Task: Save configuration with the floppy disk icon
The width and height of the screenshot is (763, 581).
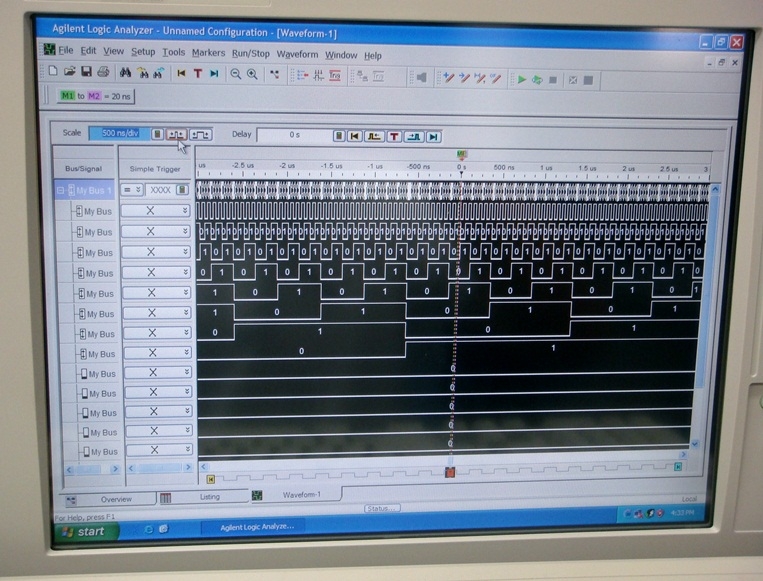Action: coord(86,72)
